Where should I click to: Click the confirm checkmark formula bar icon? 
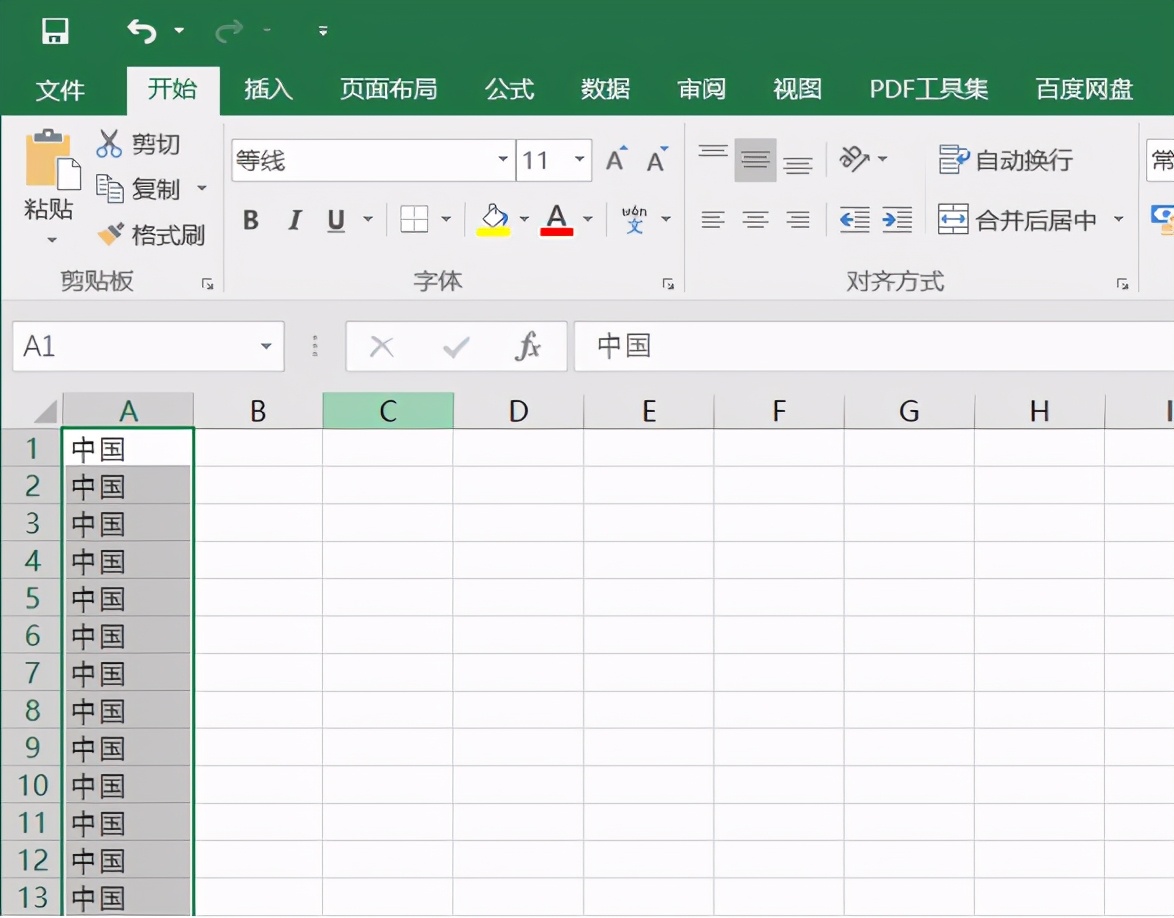pyautogui.click(x=456, y=347)
